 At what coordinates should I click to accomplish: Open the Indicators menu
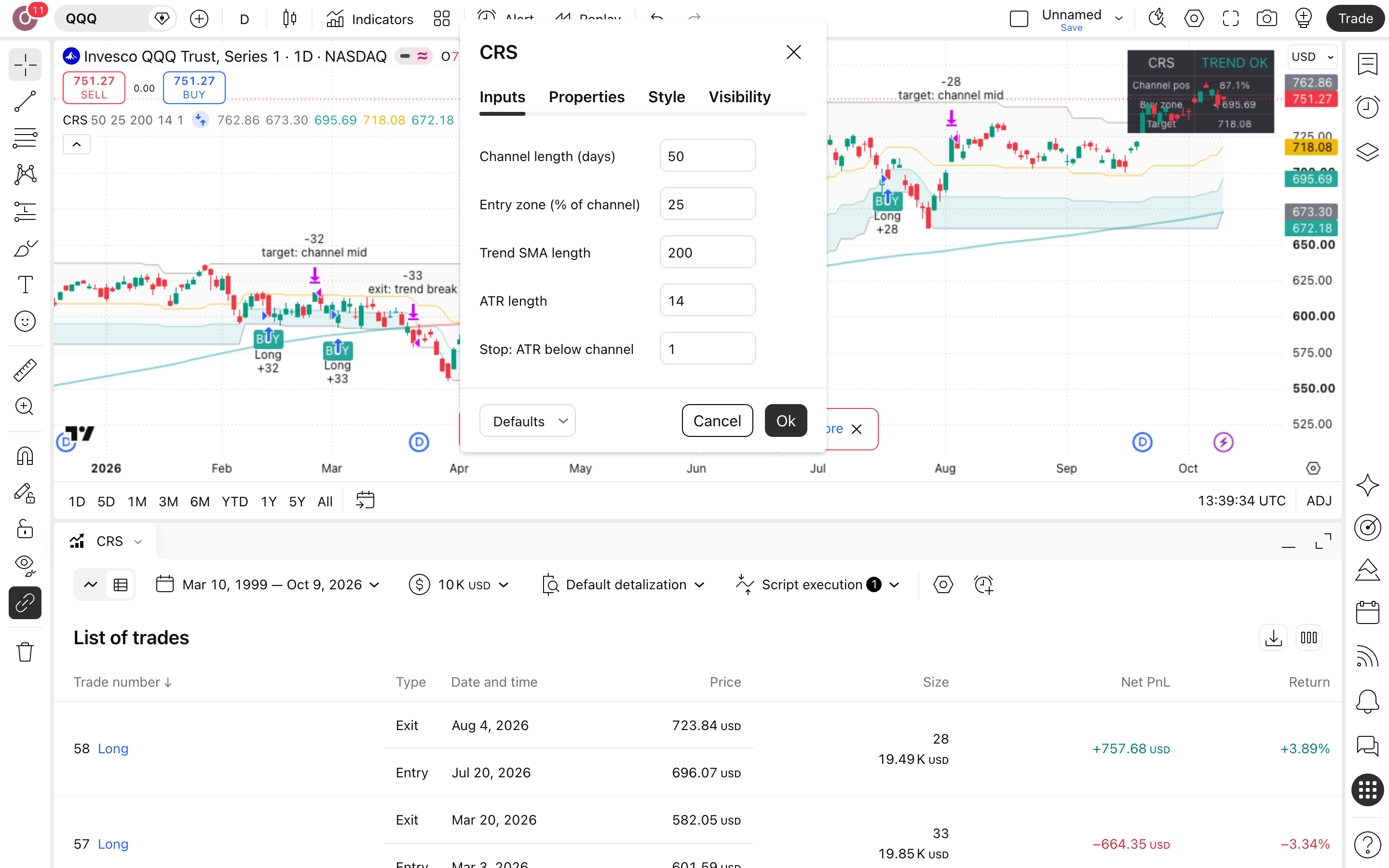pos(369,19)
